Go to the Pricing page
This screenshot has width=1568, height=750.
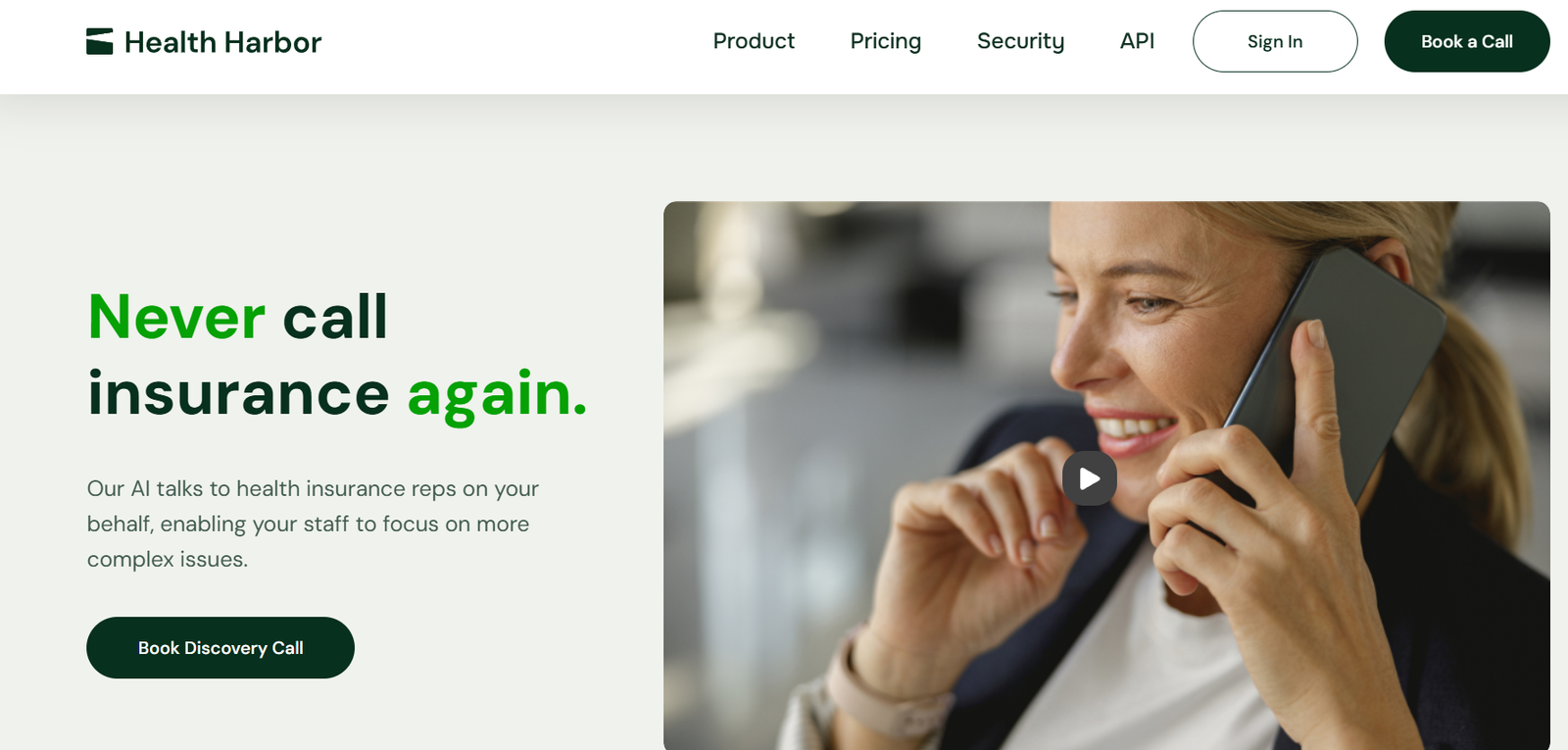886,41
